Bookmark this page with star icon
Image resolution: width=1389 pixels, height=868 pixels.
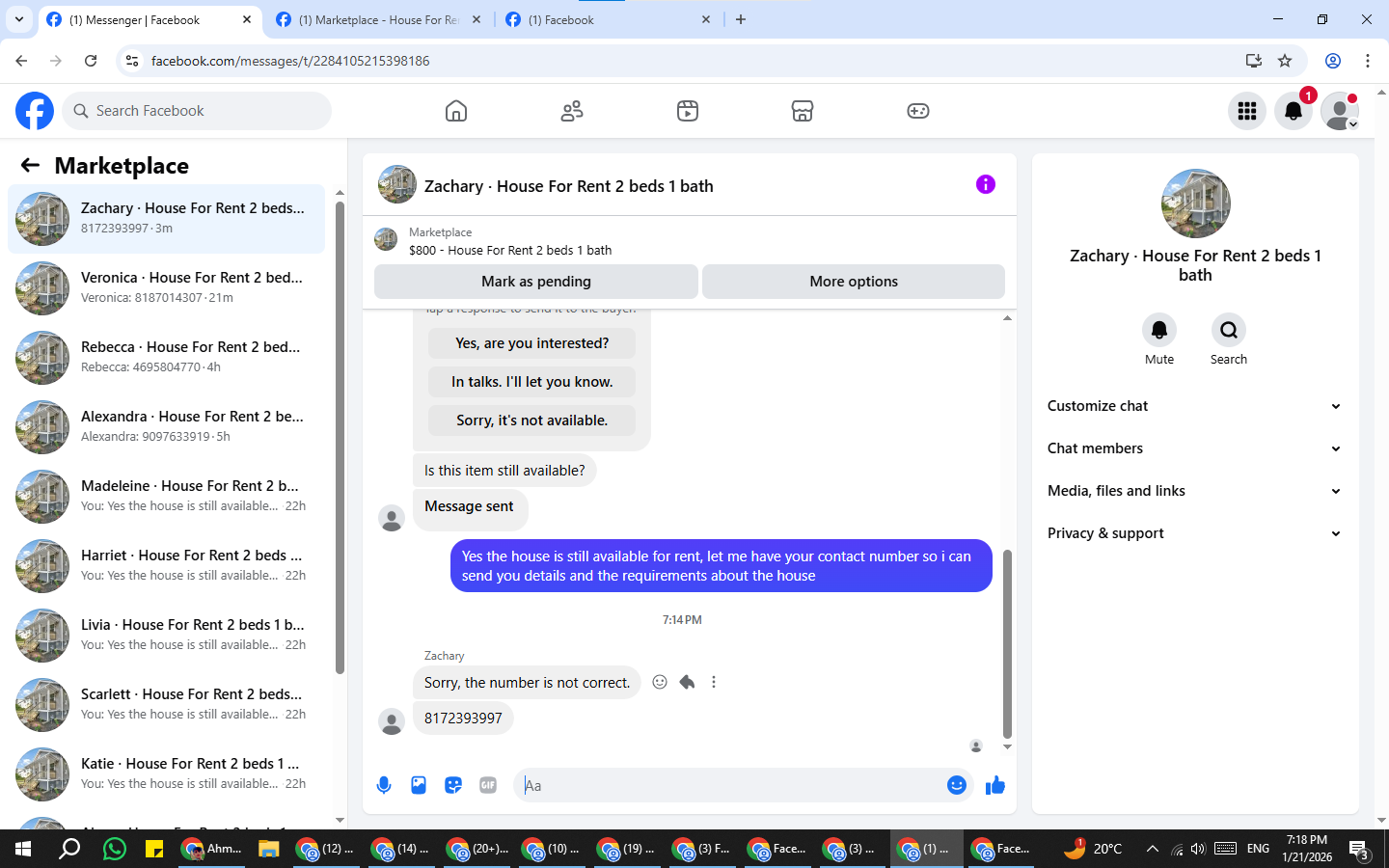tap(1285, 61)
